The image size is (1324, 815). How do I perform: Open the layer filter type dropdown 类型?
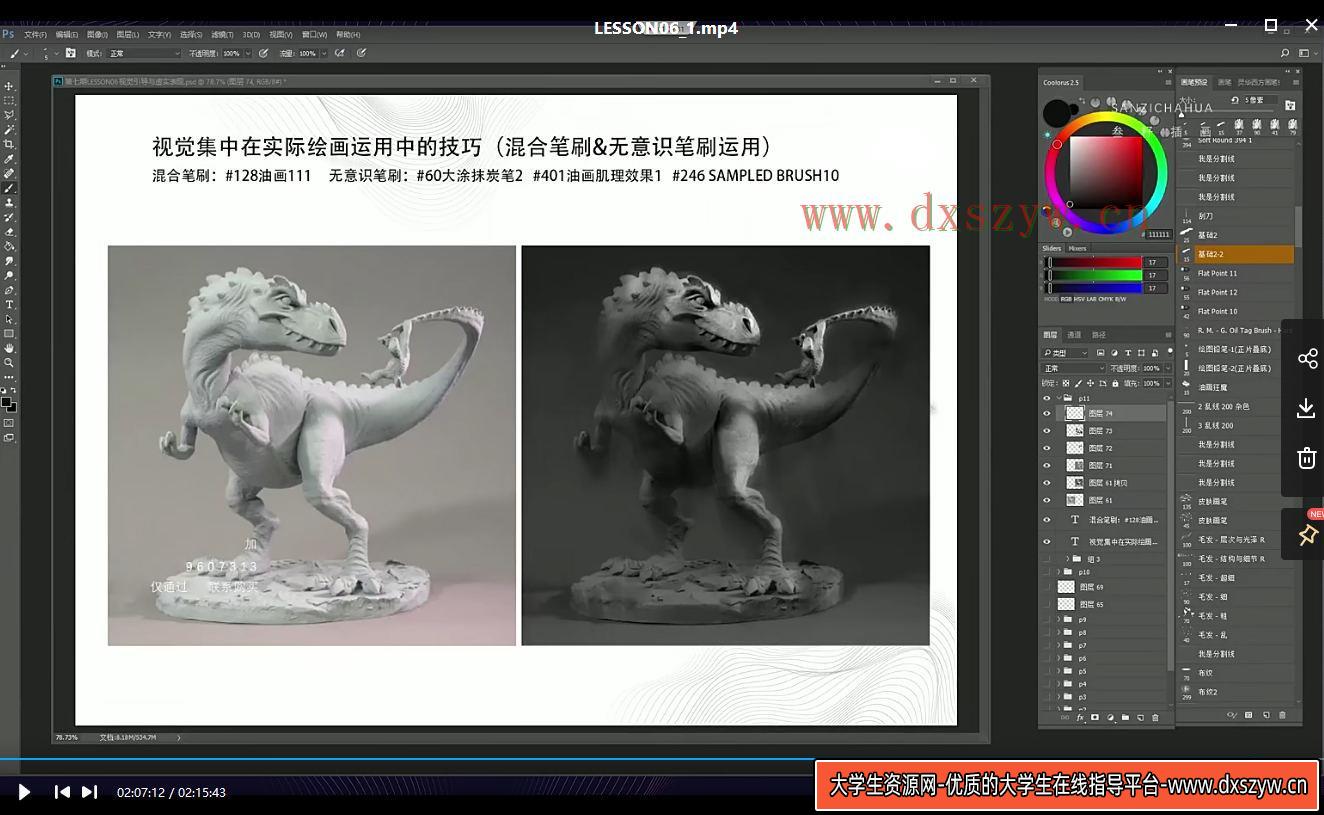tap(1065, 353)
